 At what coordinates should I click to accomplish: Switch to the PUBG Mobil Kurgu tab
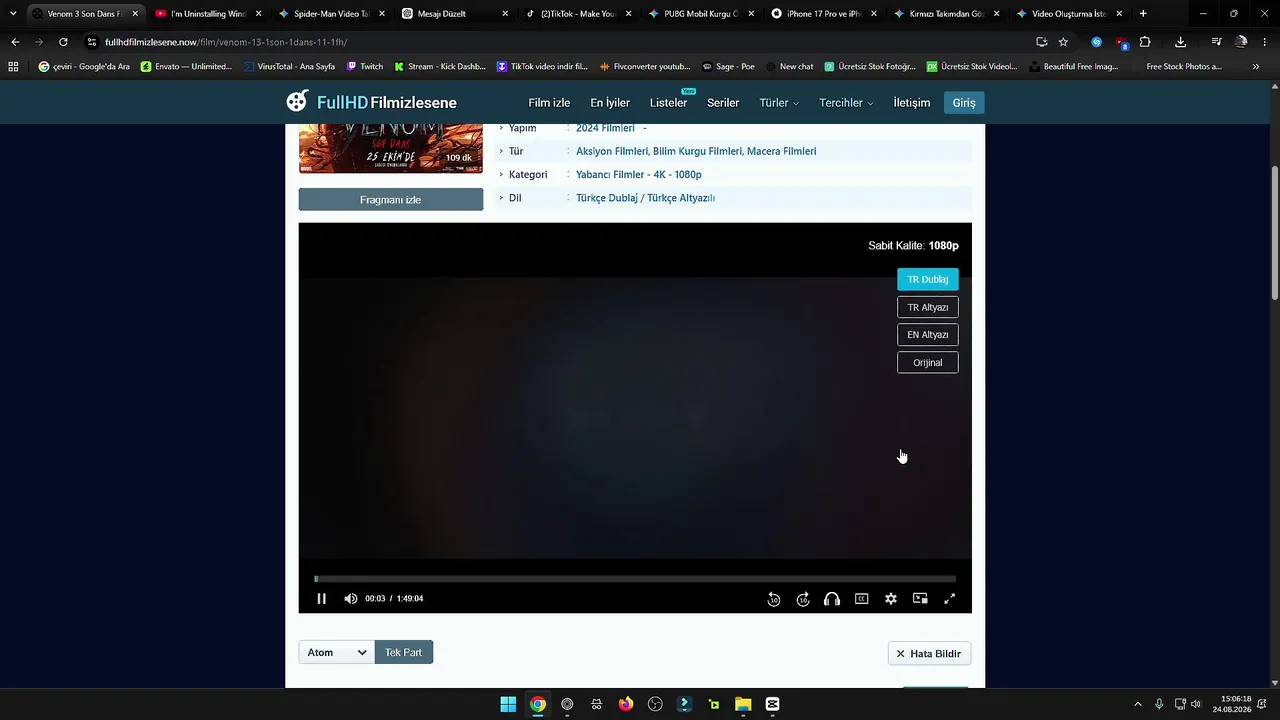[699, 14]
